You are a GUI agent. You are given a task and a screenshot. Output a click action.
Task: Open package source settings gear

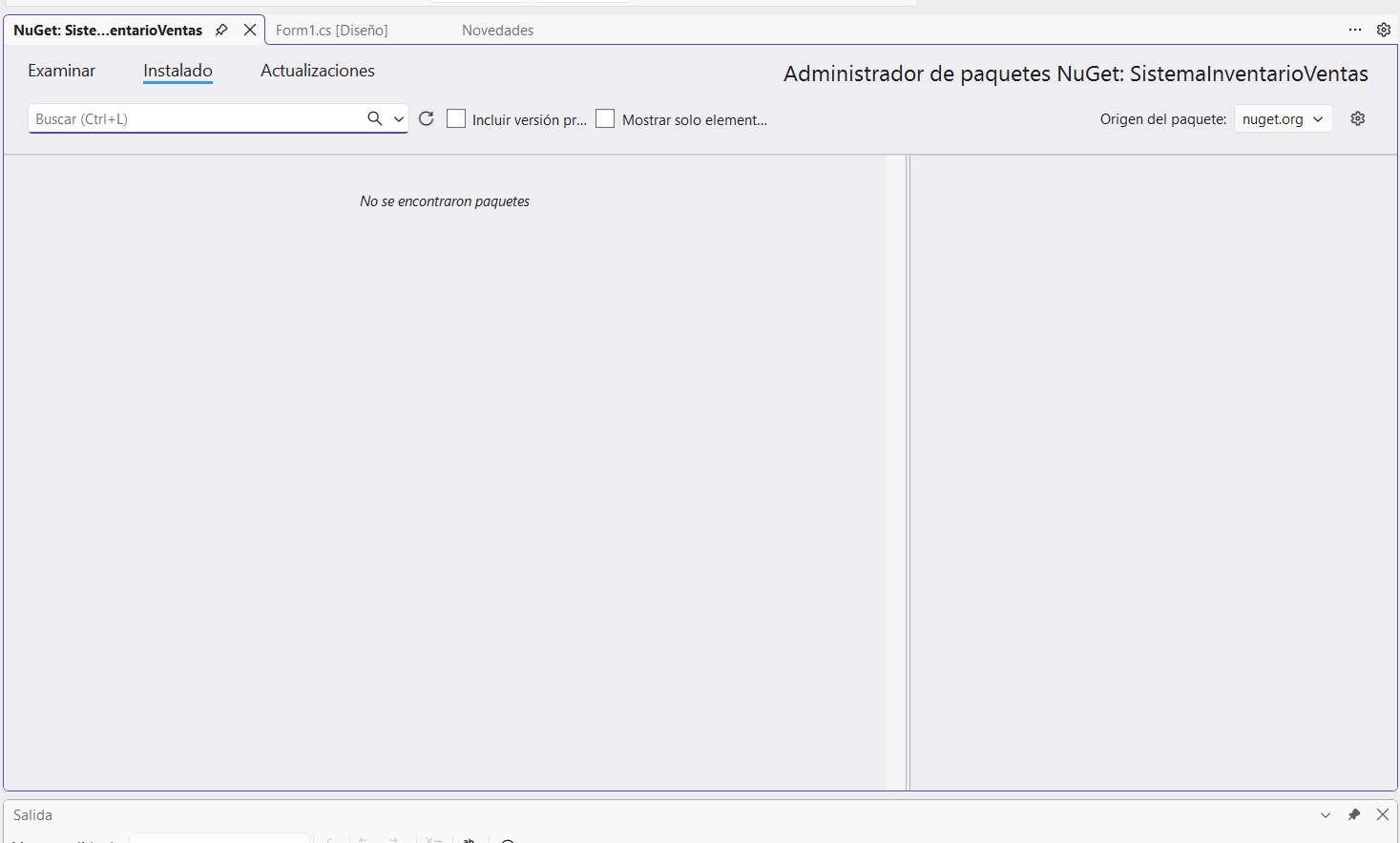click(x=1358, y=118)
